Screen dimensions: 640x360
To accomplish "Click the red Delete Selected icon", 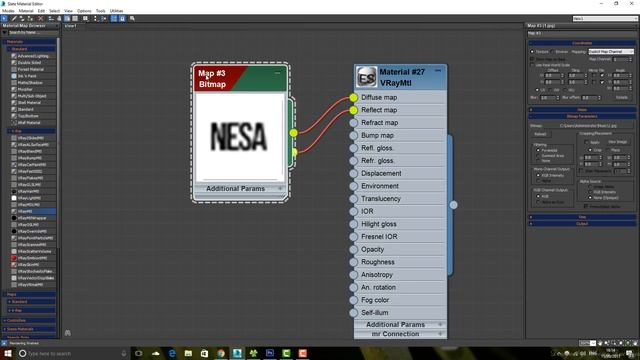I will 40,18.
